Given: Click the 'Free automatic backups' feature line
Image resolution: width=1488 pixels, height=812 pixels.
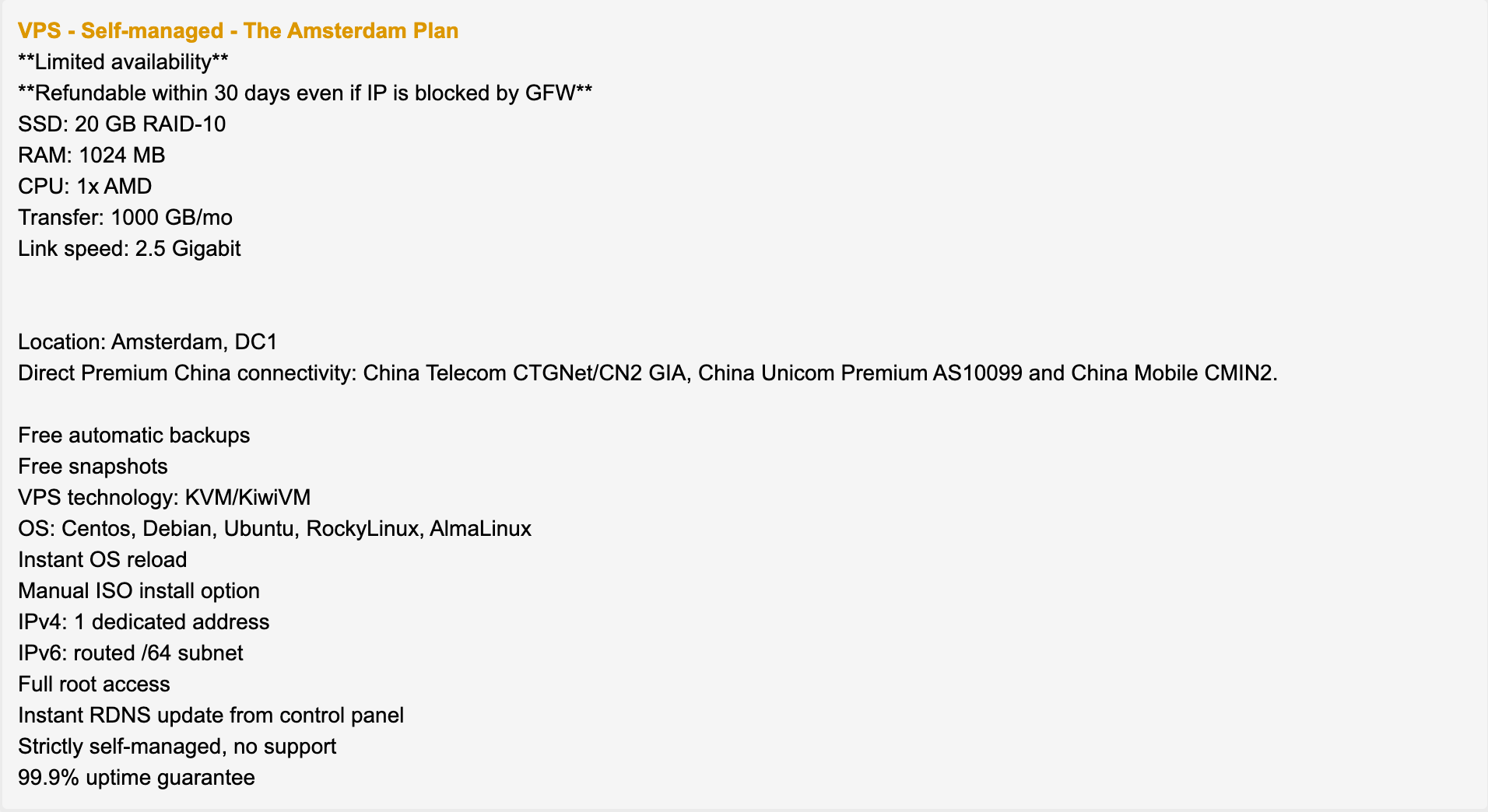Looking at the screenshot, I should pos(134,436).
